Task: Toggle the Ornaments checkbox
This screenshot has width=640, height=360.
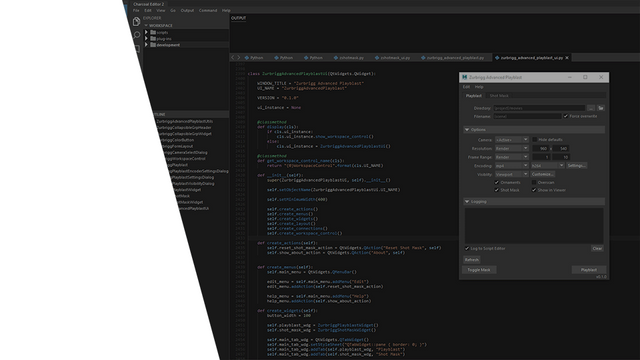Action: pyautogui.click(x=497, y=182)
